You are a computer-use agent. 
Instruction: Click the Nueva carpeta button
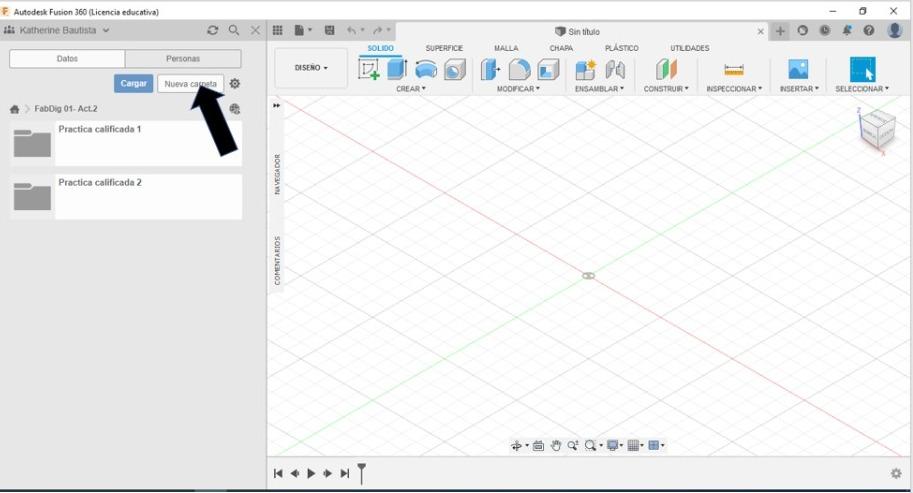point(190,83)
